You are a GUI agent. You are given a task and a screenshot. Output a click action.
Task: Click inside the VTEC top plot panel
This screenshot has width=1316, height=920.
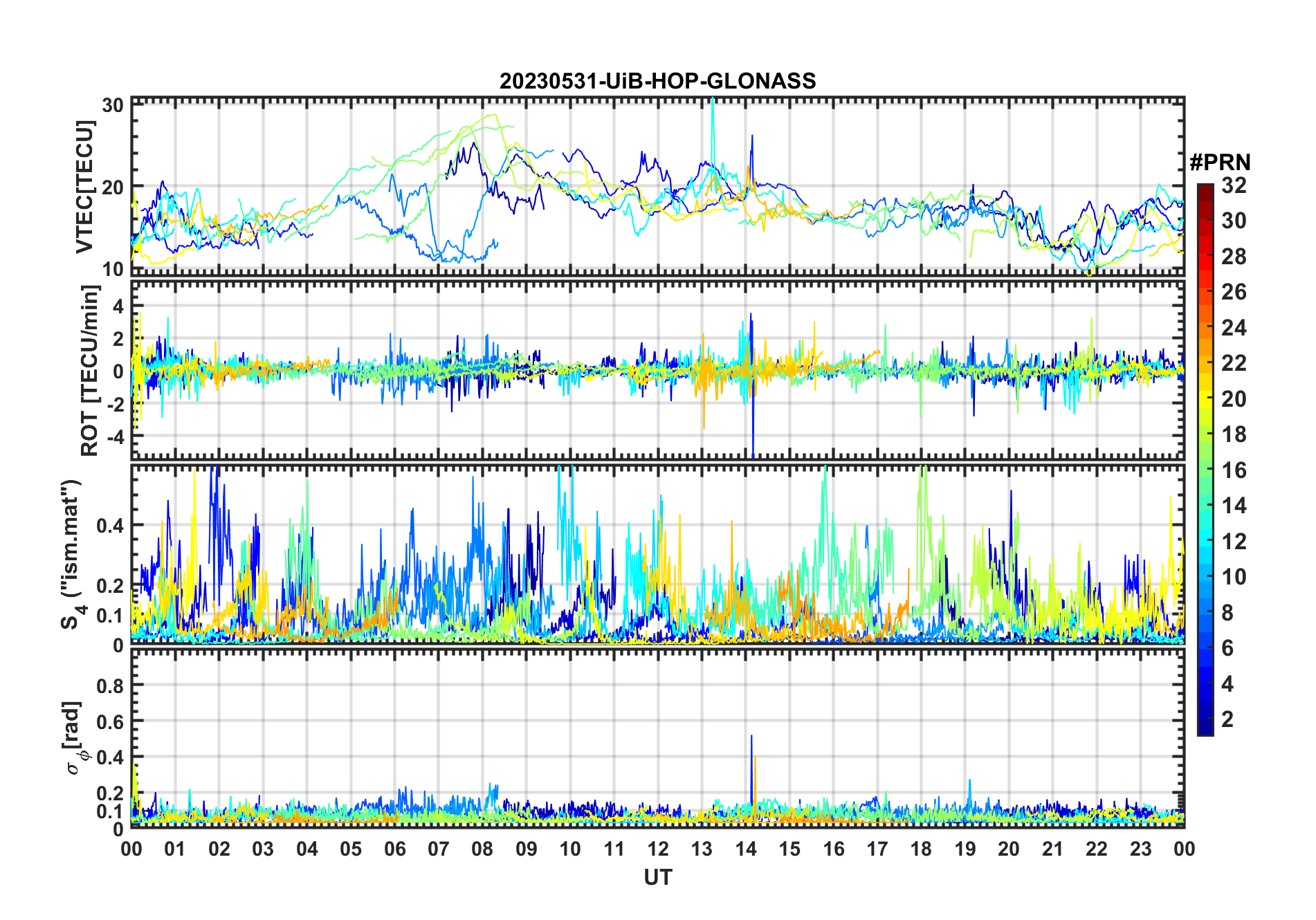point(658,187)
